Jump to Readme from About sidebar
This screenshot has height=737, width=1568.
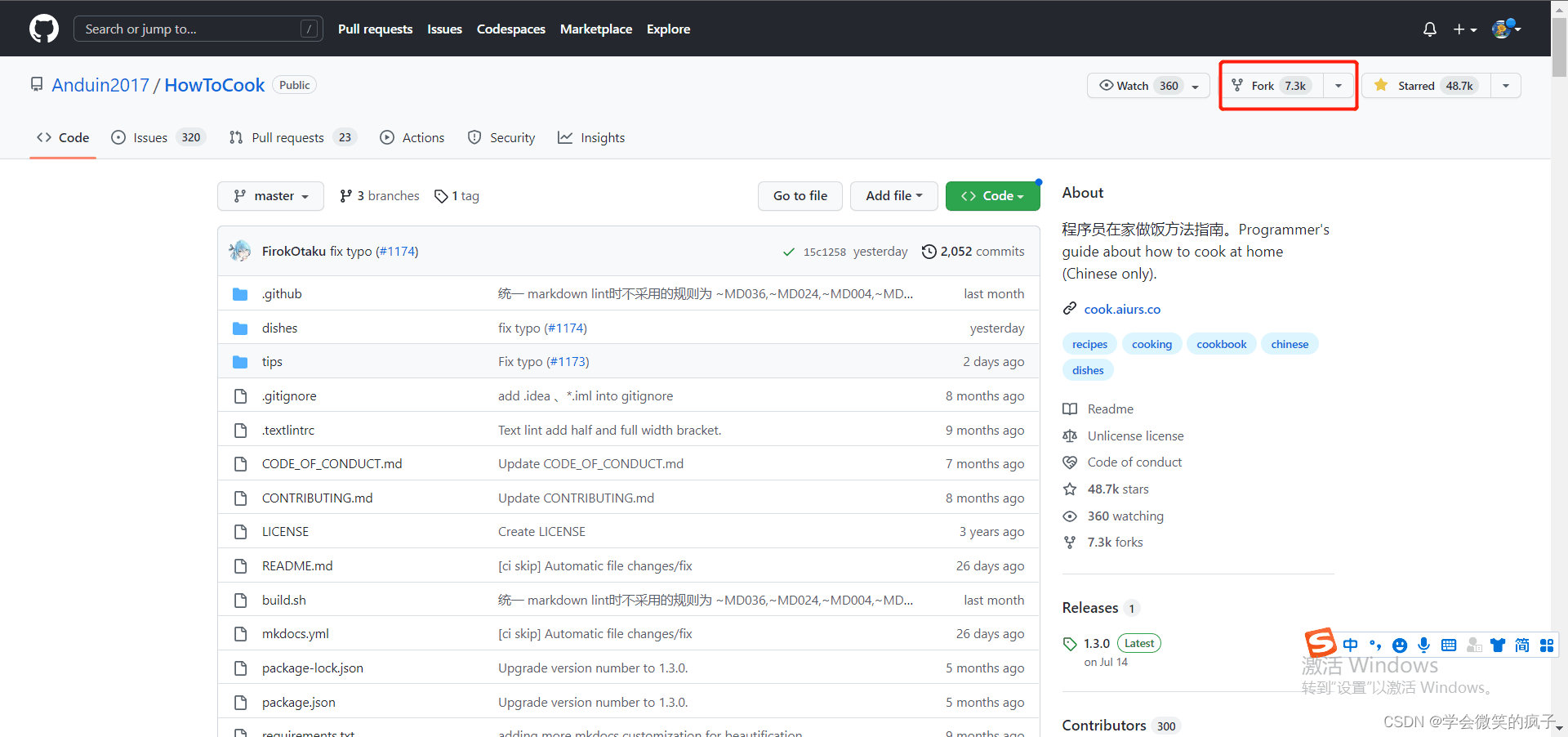[x=1098, y=409]
